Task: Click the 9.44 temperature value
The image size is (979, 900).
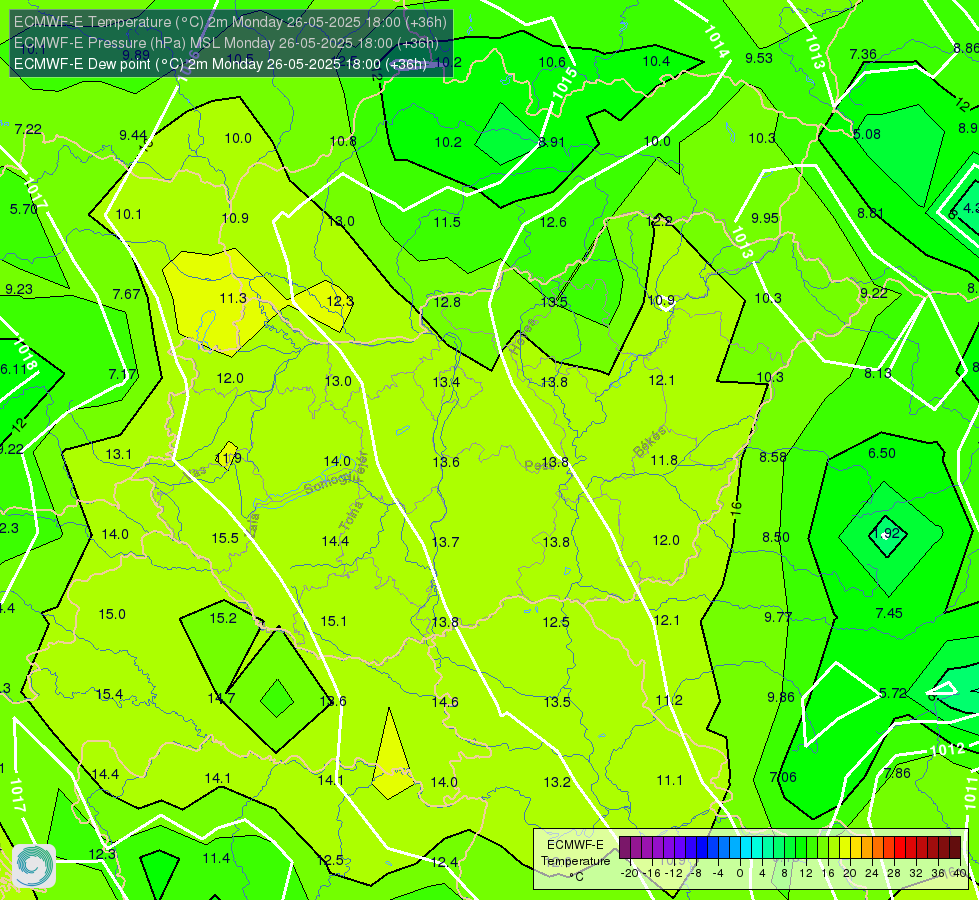Action: point(133,136)
